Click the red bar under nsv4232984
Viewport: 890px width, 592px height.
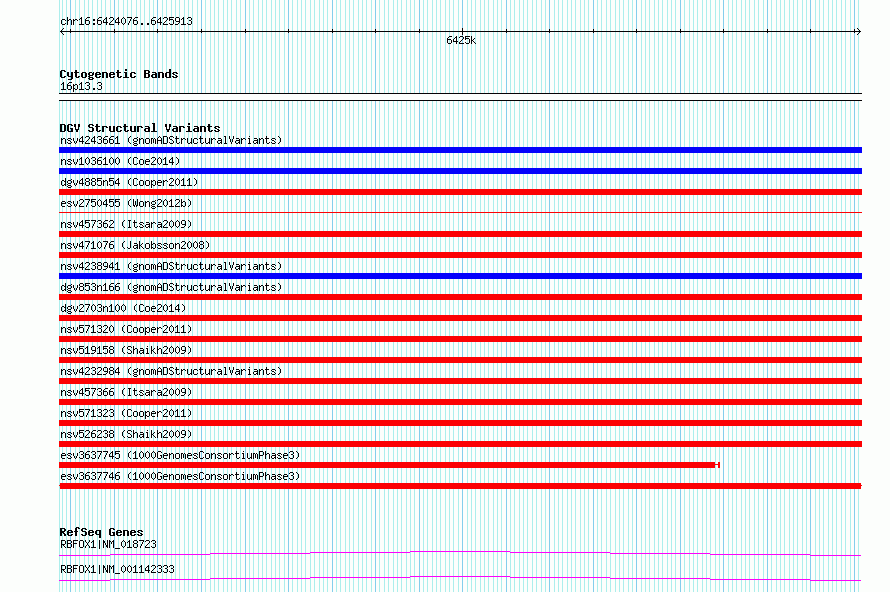460,381
